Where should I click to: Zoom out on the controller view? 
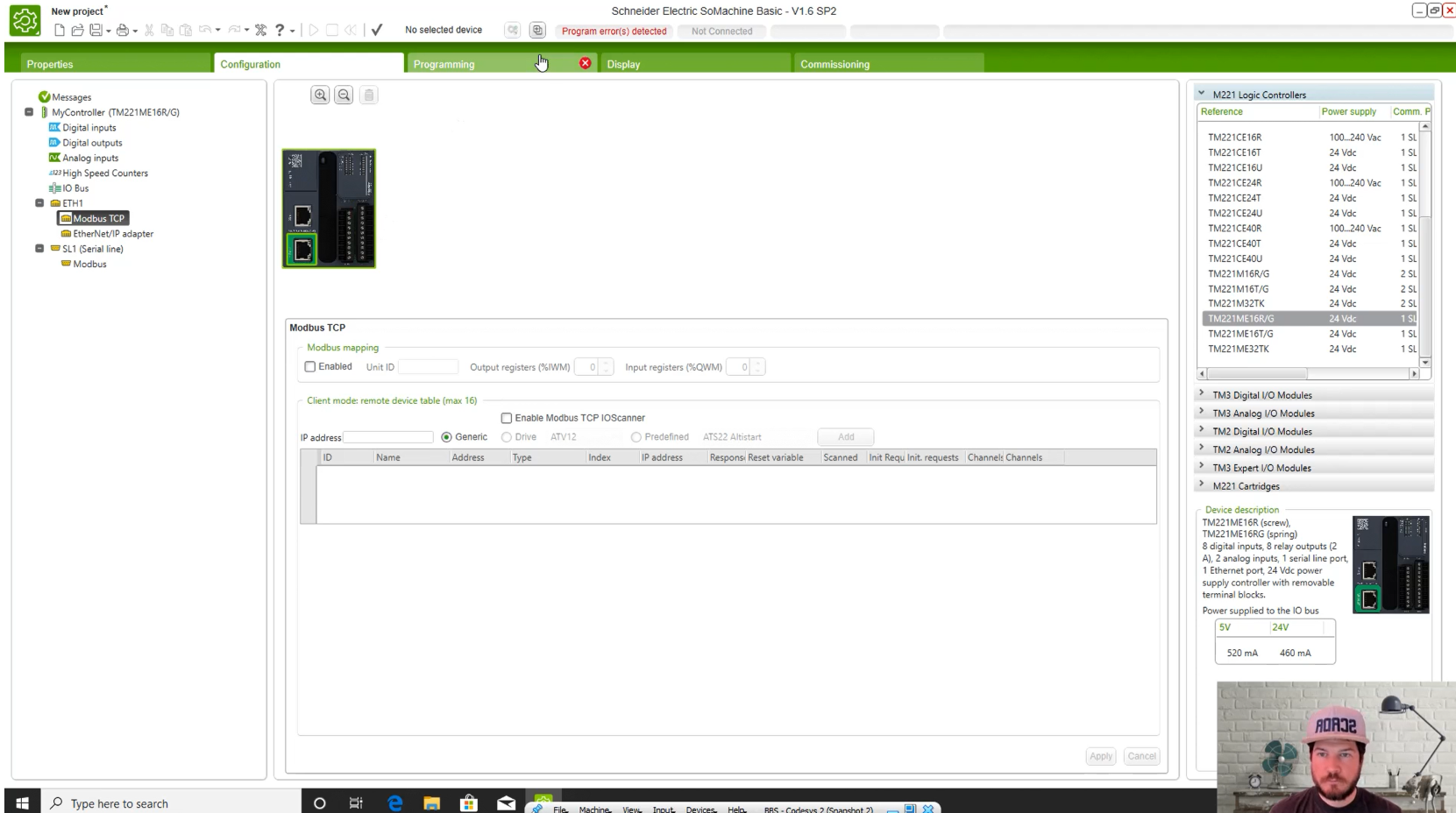pos(344,95)
